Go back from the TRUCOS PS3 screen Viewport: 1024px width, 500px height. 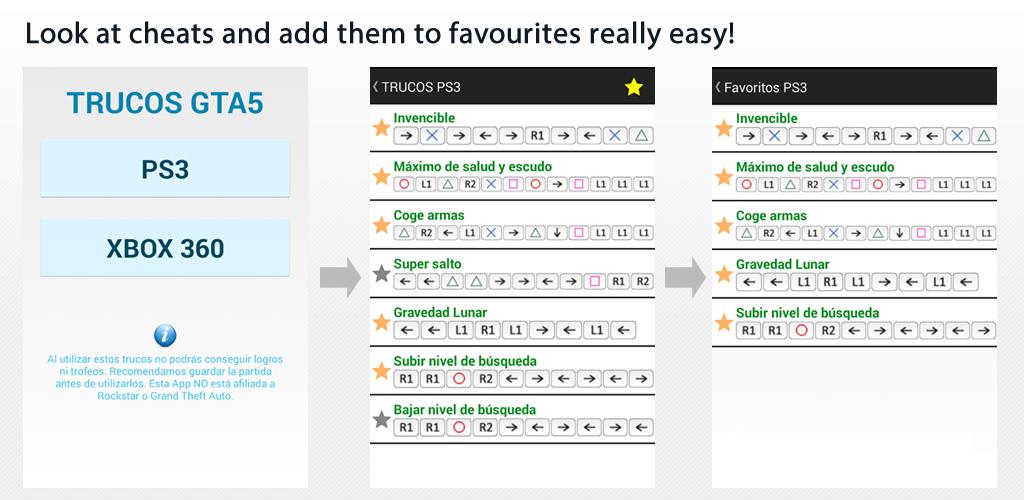click(375, 87)
